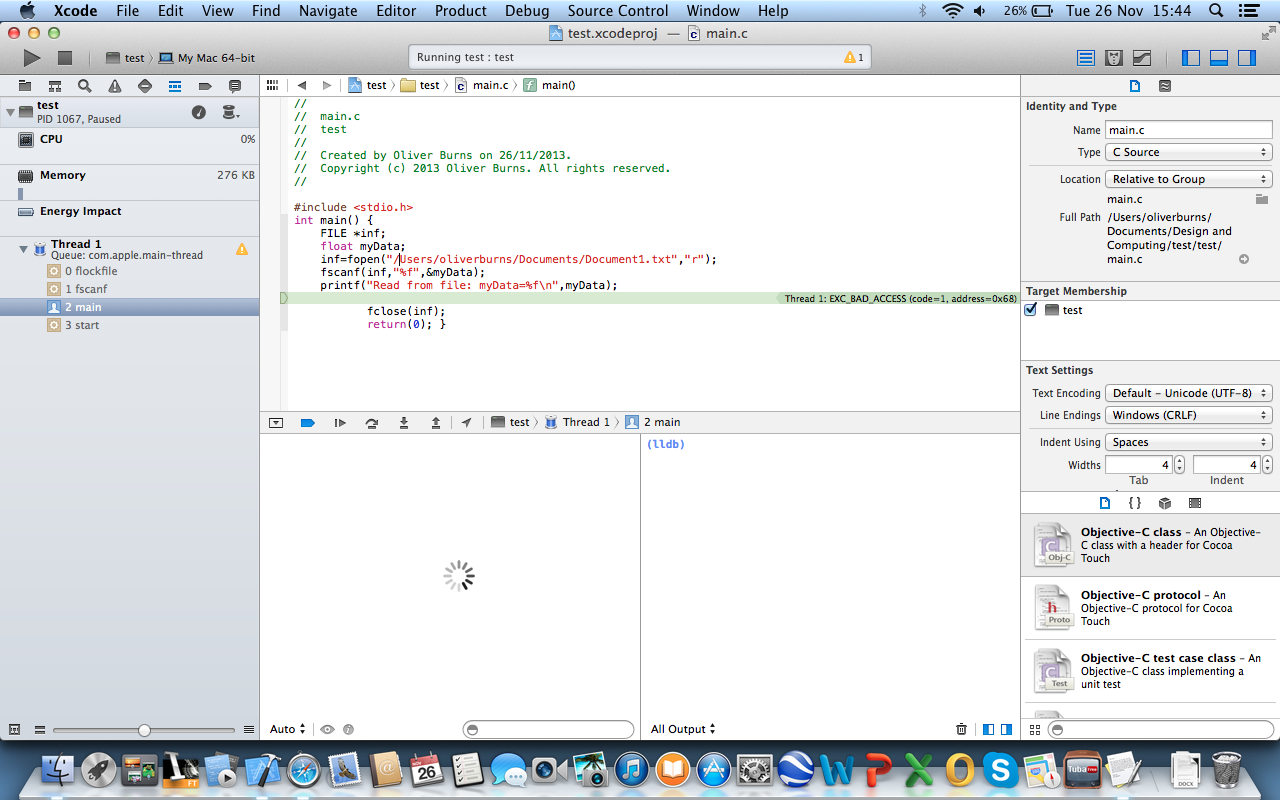The height and width of the screenshot is (800, 1280).
Task: Simulate location arrow in debug bar
Action: 466,423
